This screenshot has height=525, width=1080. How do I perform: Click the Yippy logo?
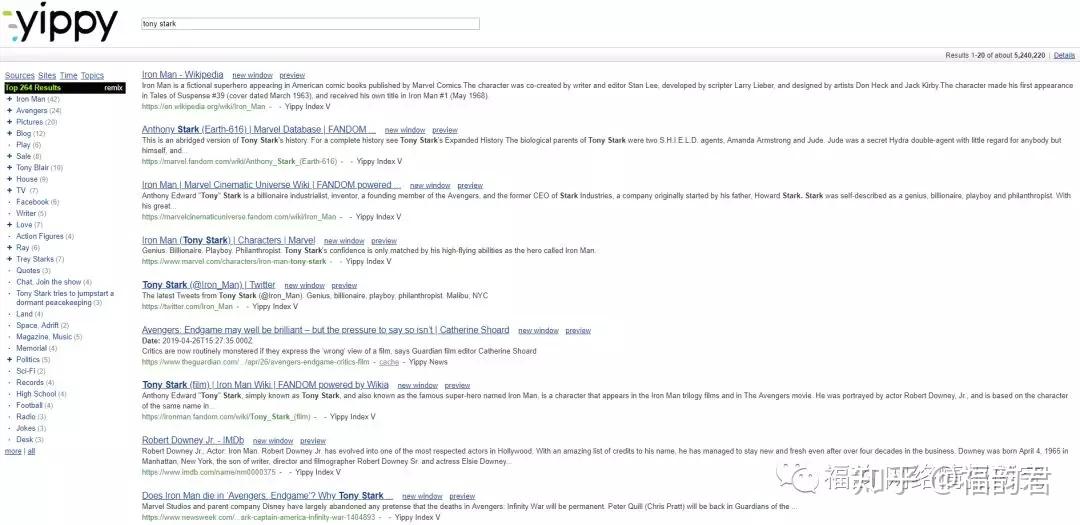(61, 23)
